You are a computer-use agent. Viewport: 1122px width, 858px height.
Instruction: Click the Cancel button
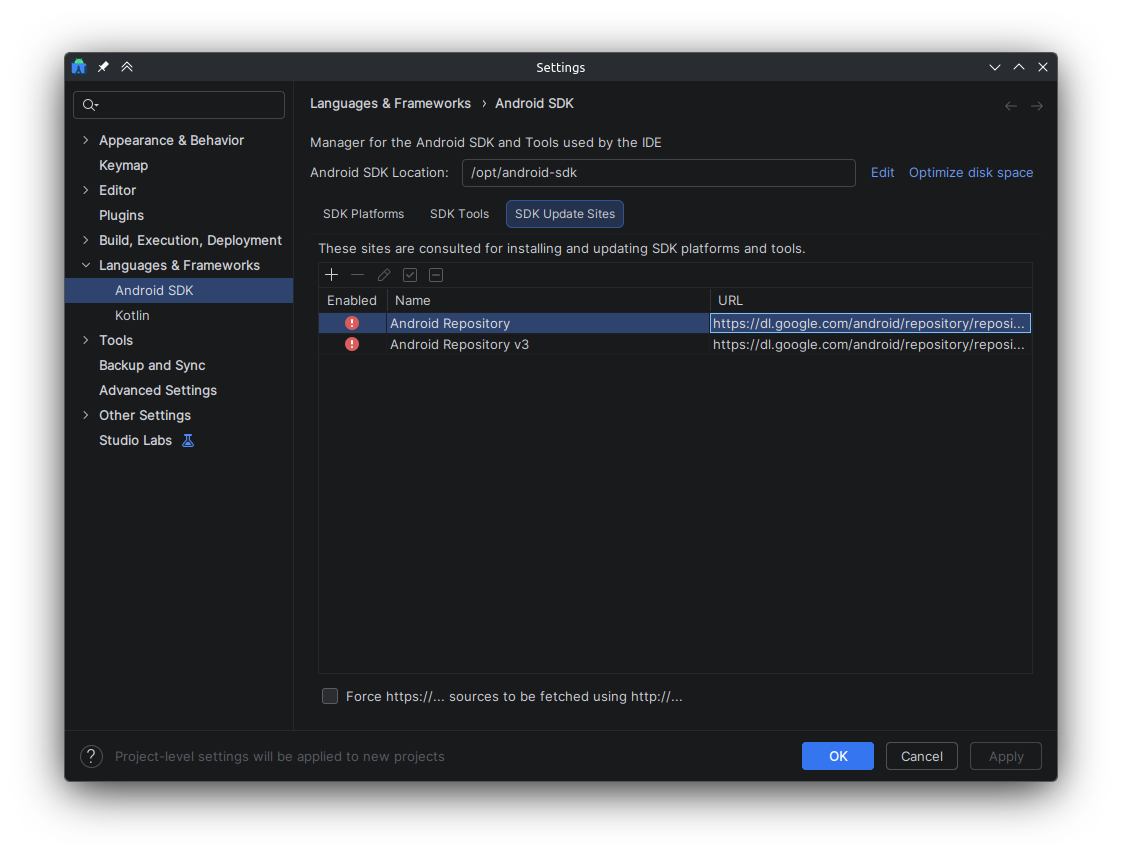coord(922,756)
